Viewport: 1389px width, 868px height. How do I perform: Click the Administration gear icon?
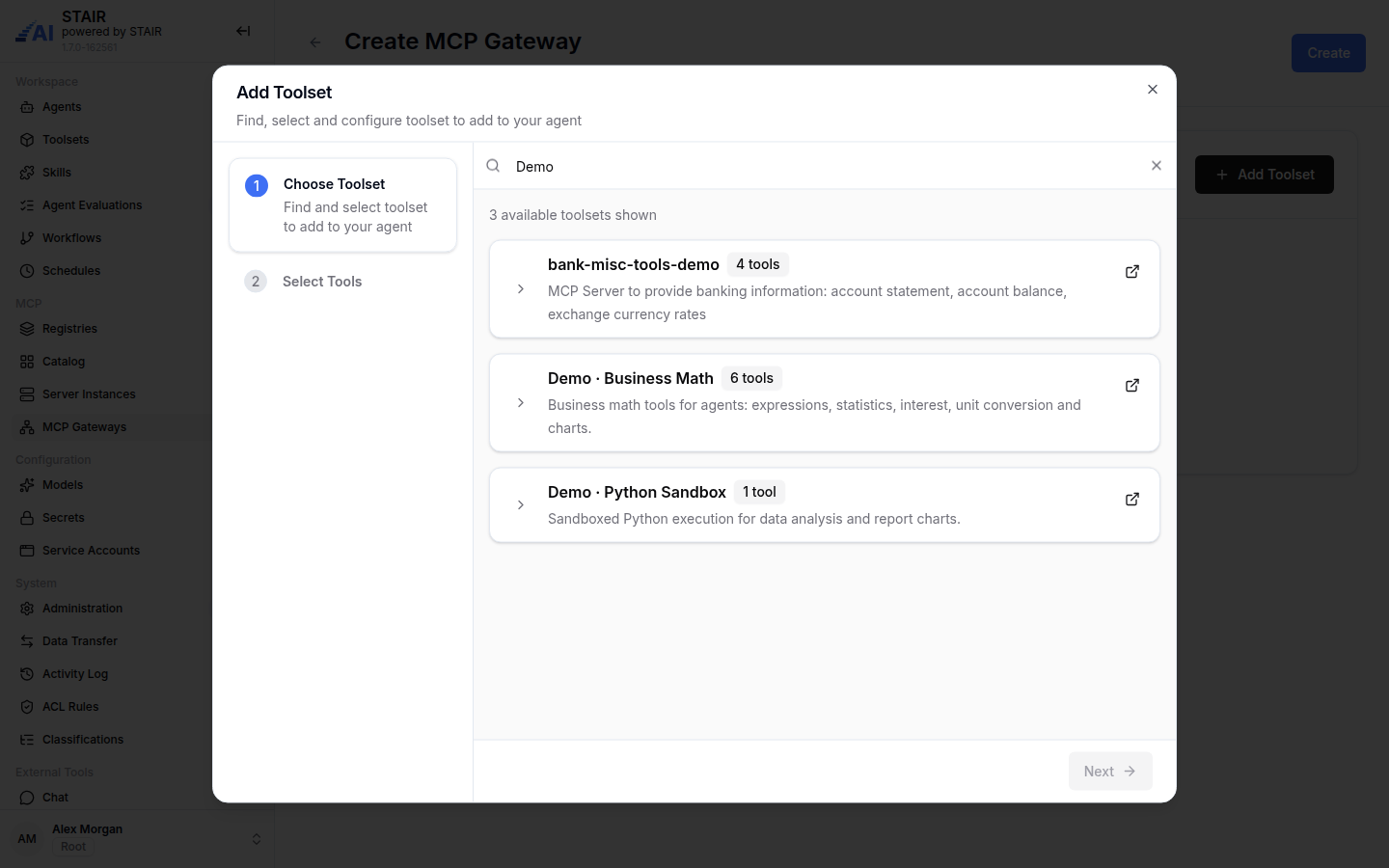point(27,609)
